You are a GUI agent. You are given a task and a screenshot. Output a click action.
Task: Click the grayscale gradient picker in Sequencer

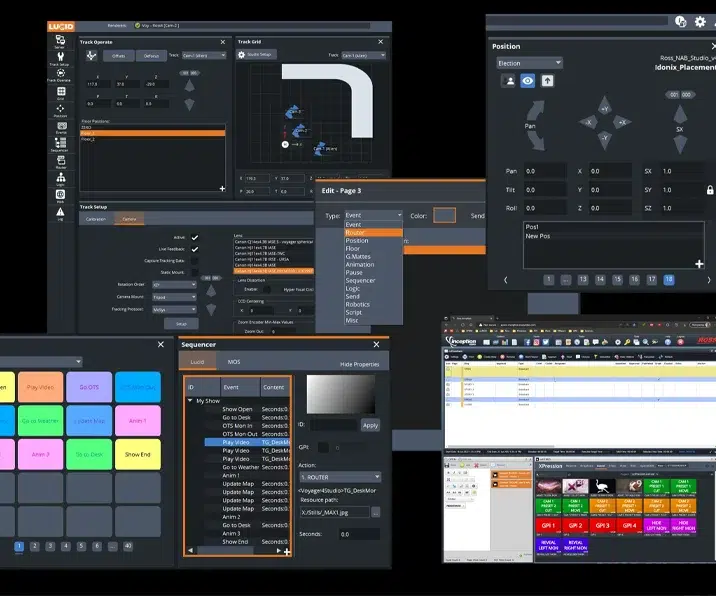click(x=341, y=395)
